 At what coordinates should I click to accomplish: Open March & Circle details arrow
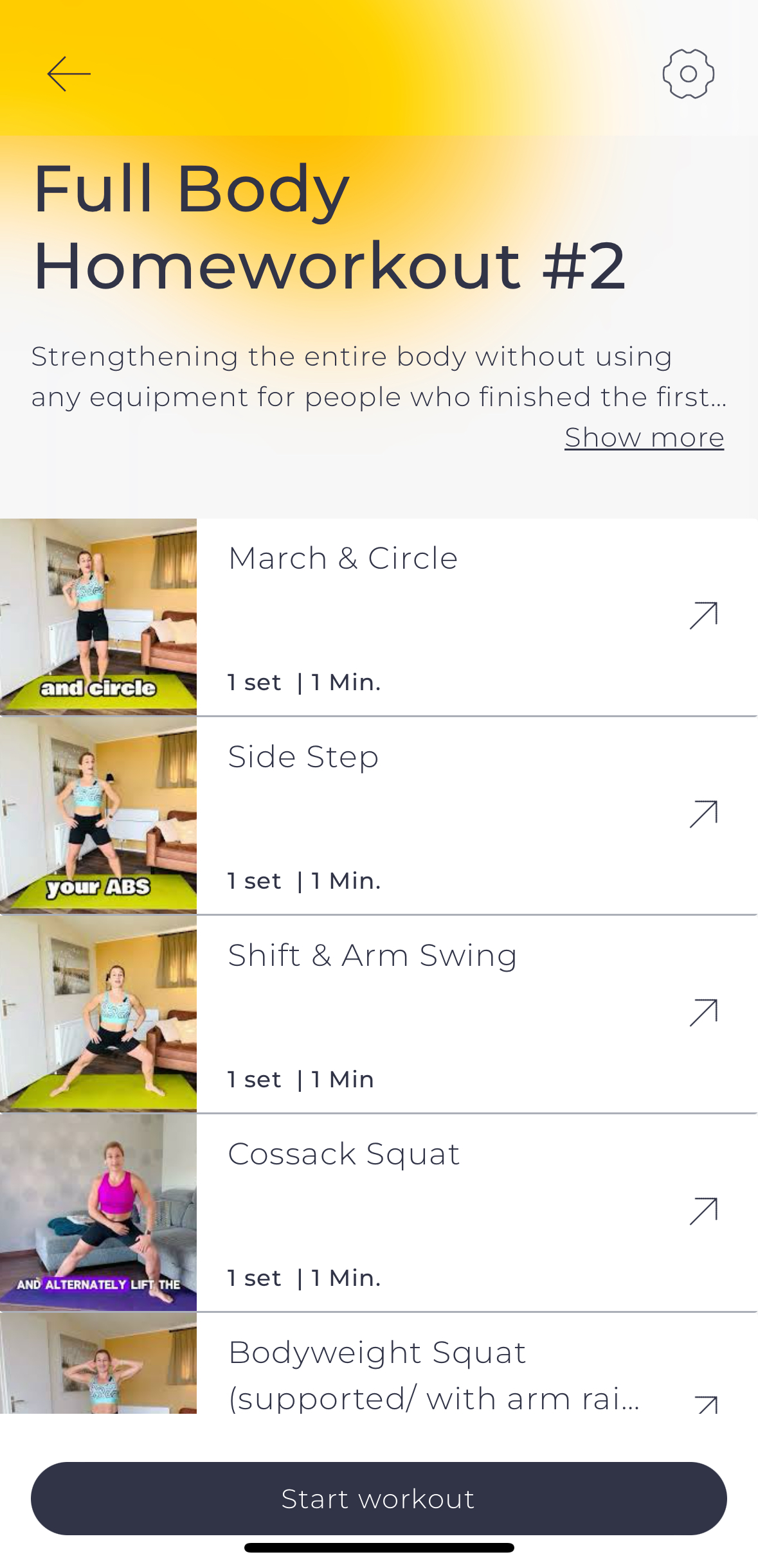(703, 616)
